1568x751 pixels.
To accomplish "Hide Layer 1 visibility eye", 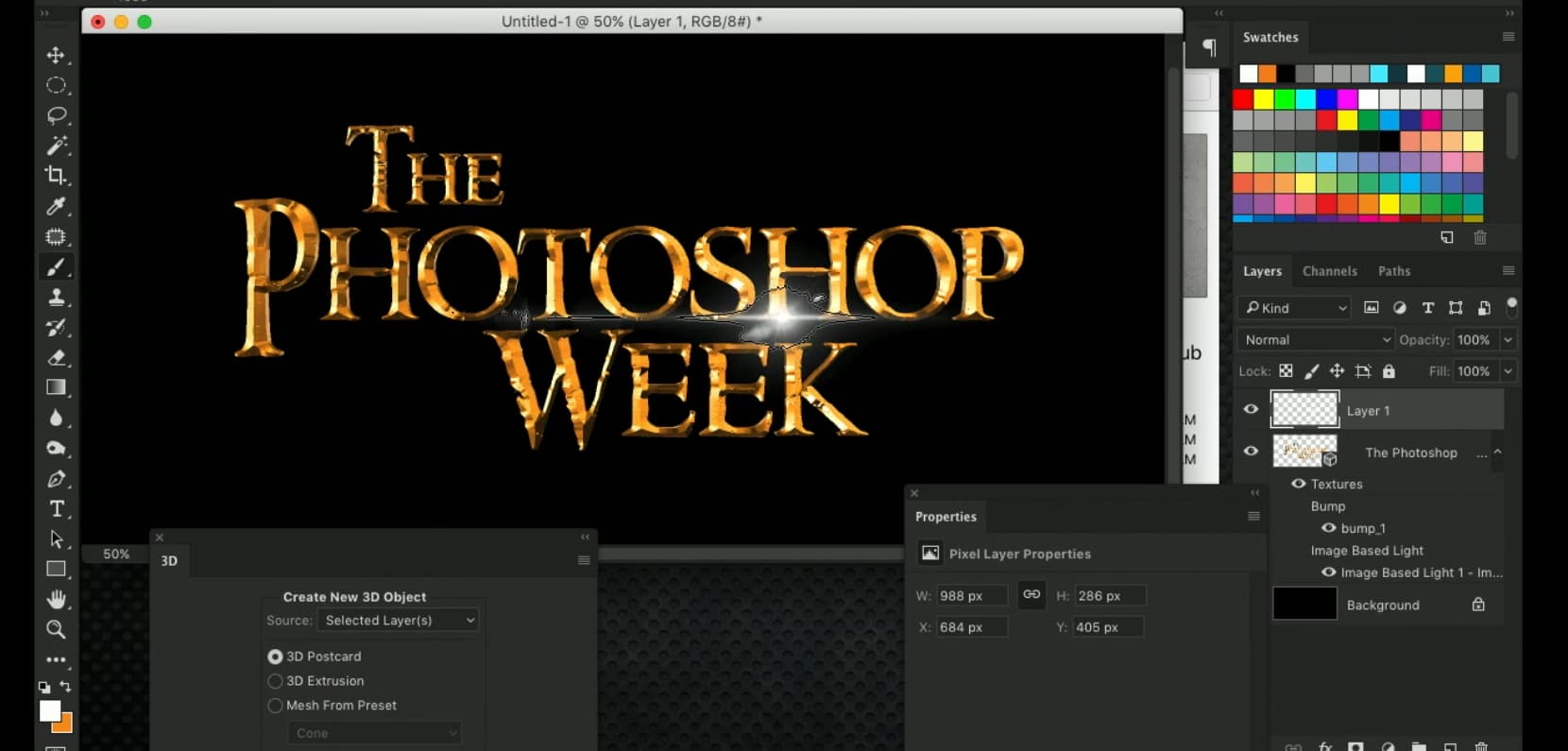I will click(1251, 409).
